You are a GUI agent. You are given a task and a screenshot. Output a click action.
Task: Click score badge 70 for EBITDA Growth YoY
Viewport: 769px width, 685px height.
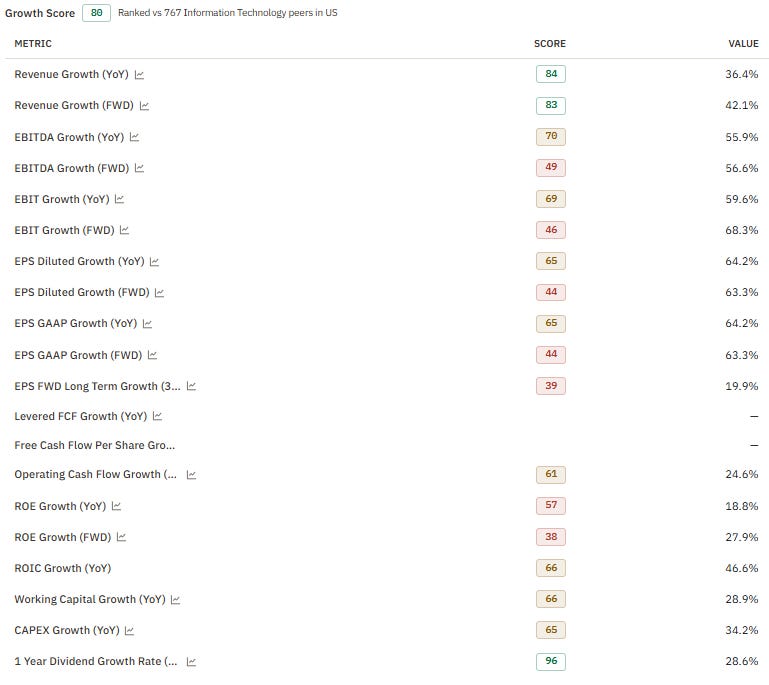[551, 136]
